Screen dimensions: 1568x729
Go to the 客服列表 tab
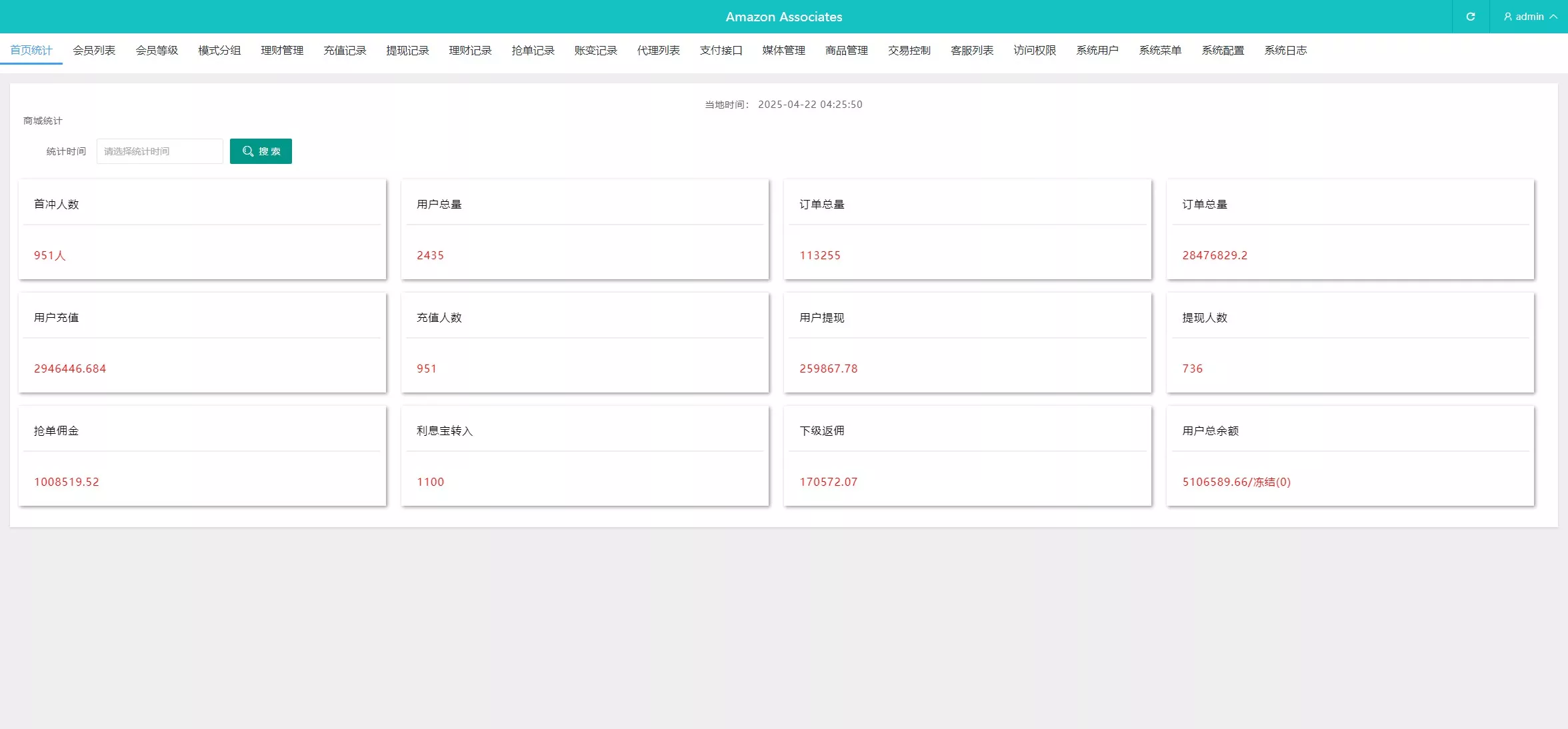pyautogui.click(x=971, y=51)
